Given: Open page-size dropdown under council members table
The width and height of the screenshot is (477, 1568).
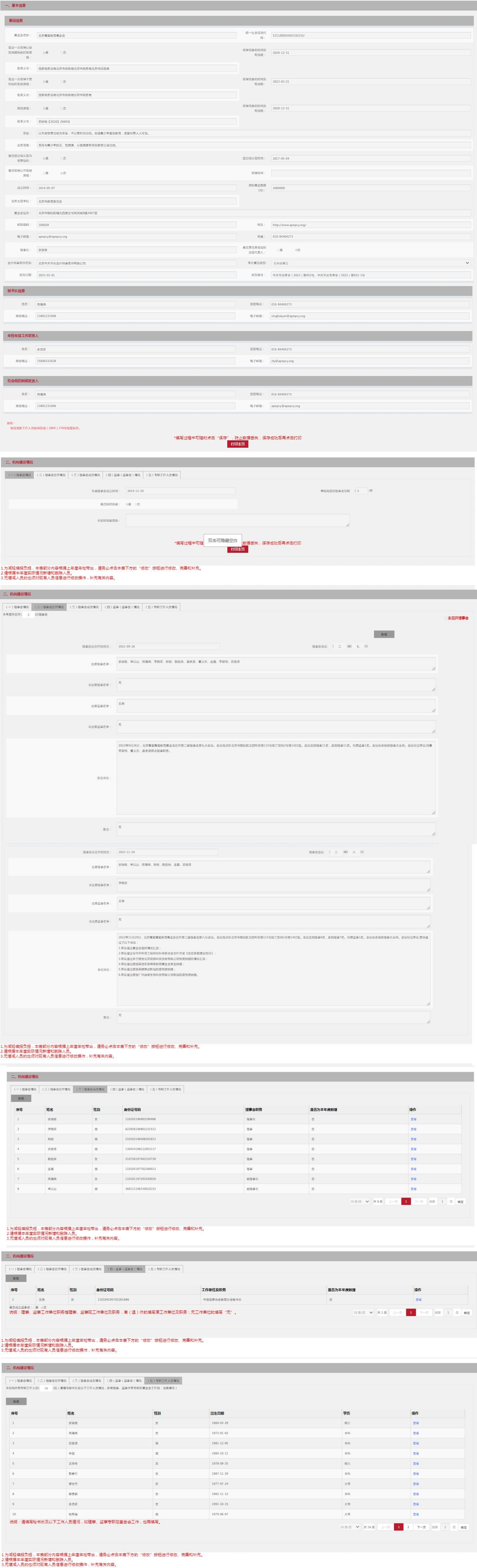Looking at the screenshot, I should coord(360,1201).
